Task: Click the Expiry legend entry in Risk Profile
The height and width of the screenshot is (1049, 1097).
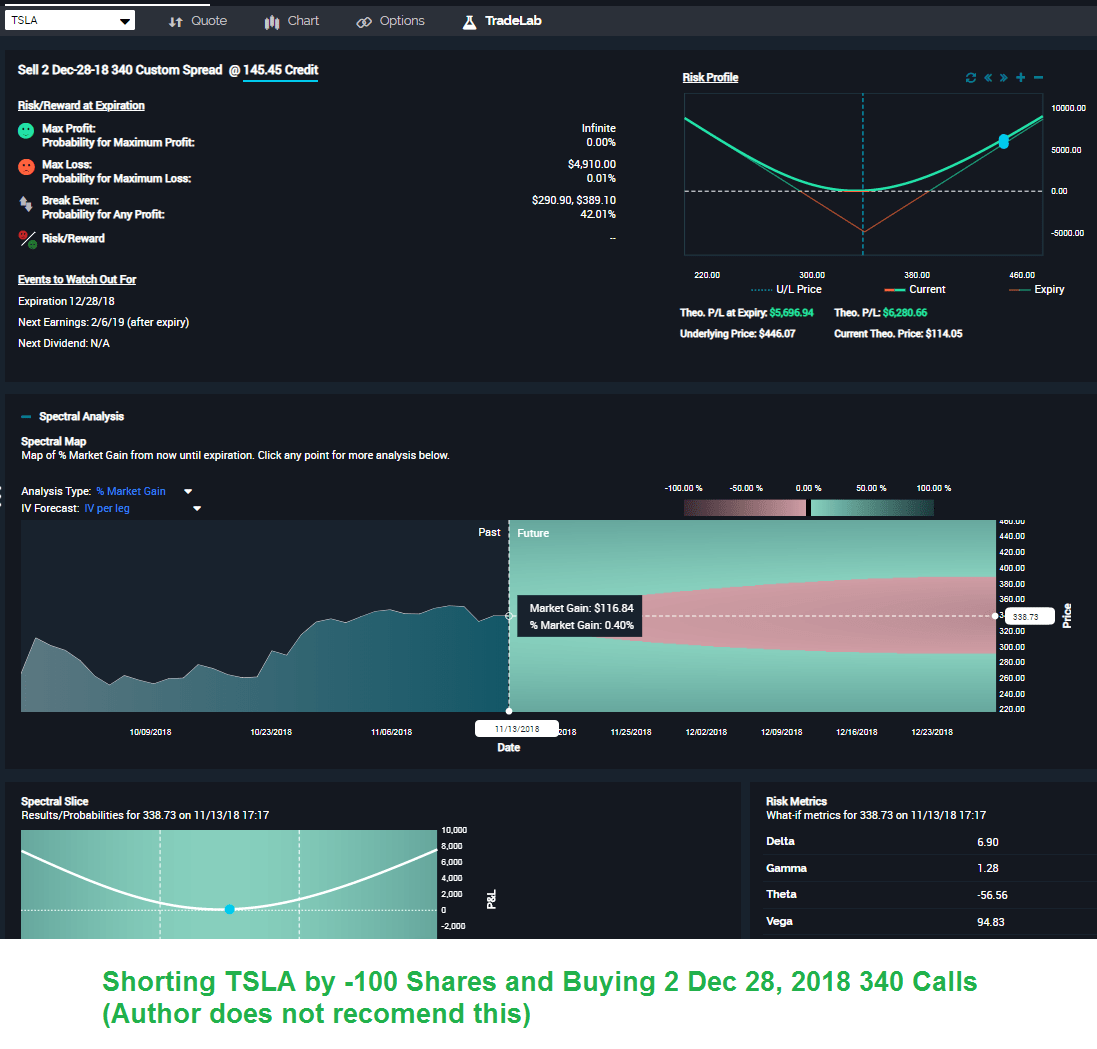Action: coord(1037,289)
